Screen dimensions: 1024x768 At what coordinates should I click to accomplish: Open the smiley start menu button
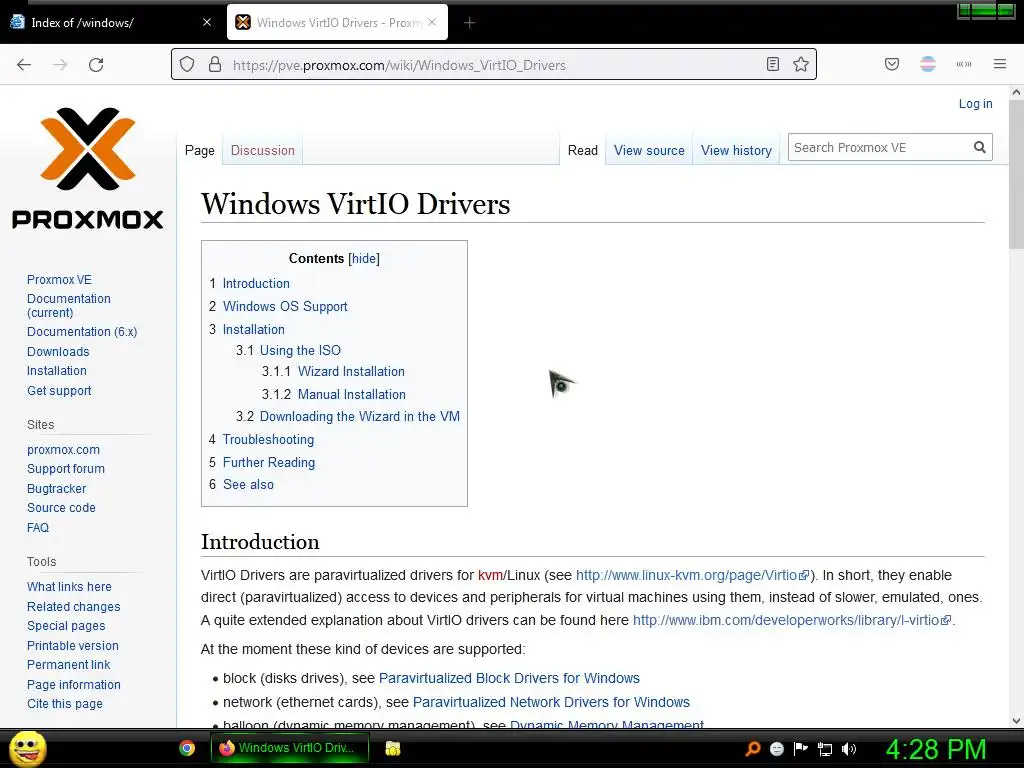[x=28, y=748]
